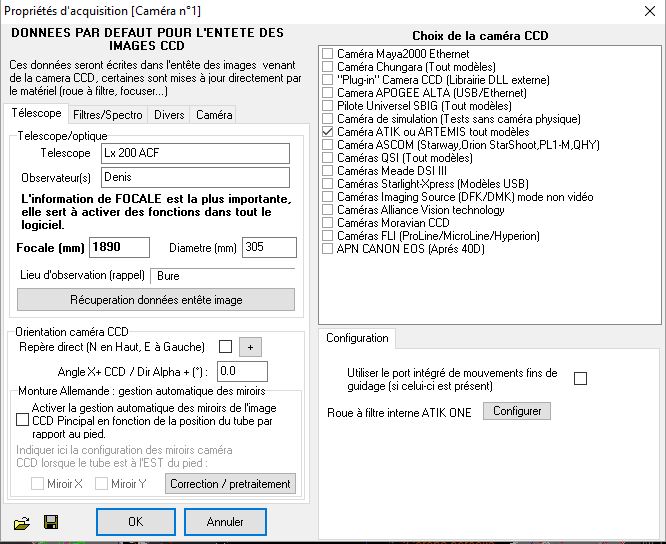Click Configurer for ATIK ONE filter wheel
Screen dimensions: 666x544
(x=516, y=411)
